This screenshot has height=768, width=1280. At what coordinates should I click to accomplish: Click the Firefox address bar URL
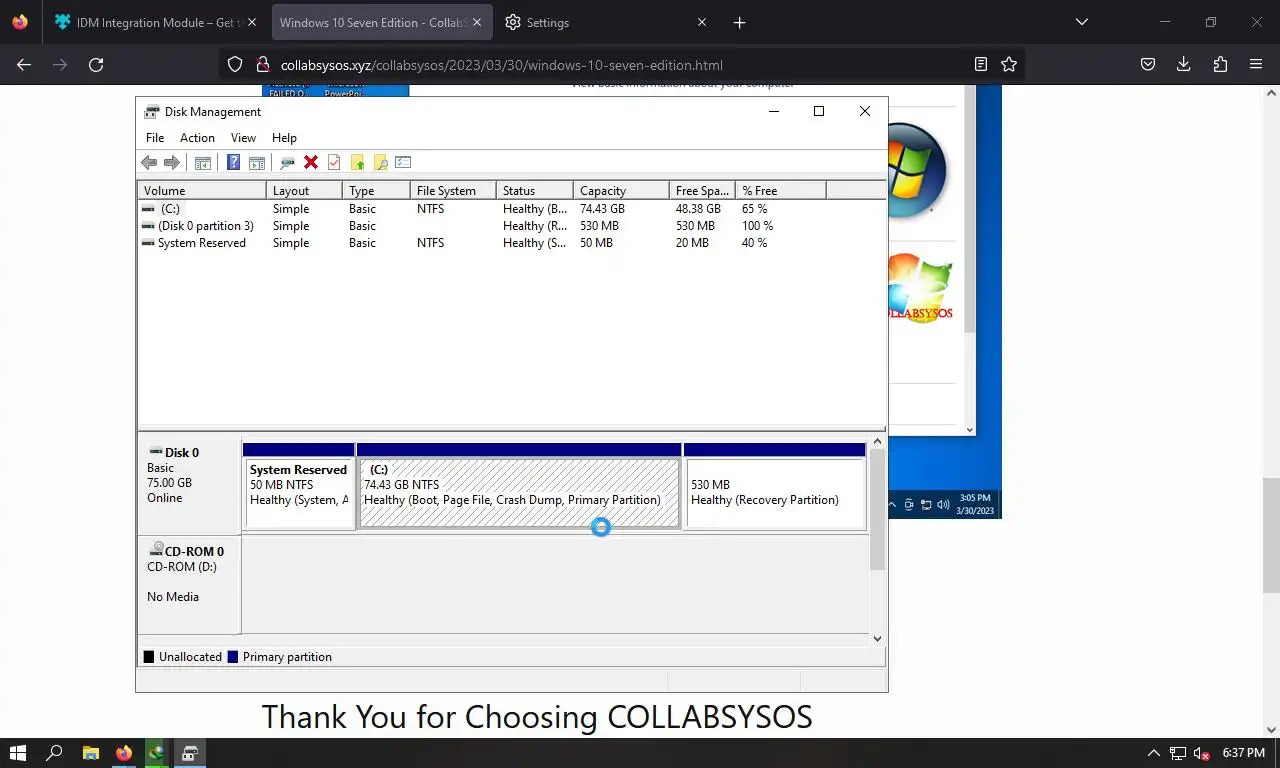pos(501,65)
